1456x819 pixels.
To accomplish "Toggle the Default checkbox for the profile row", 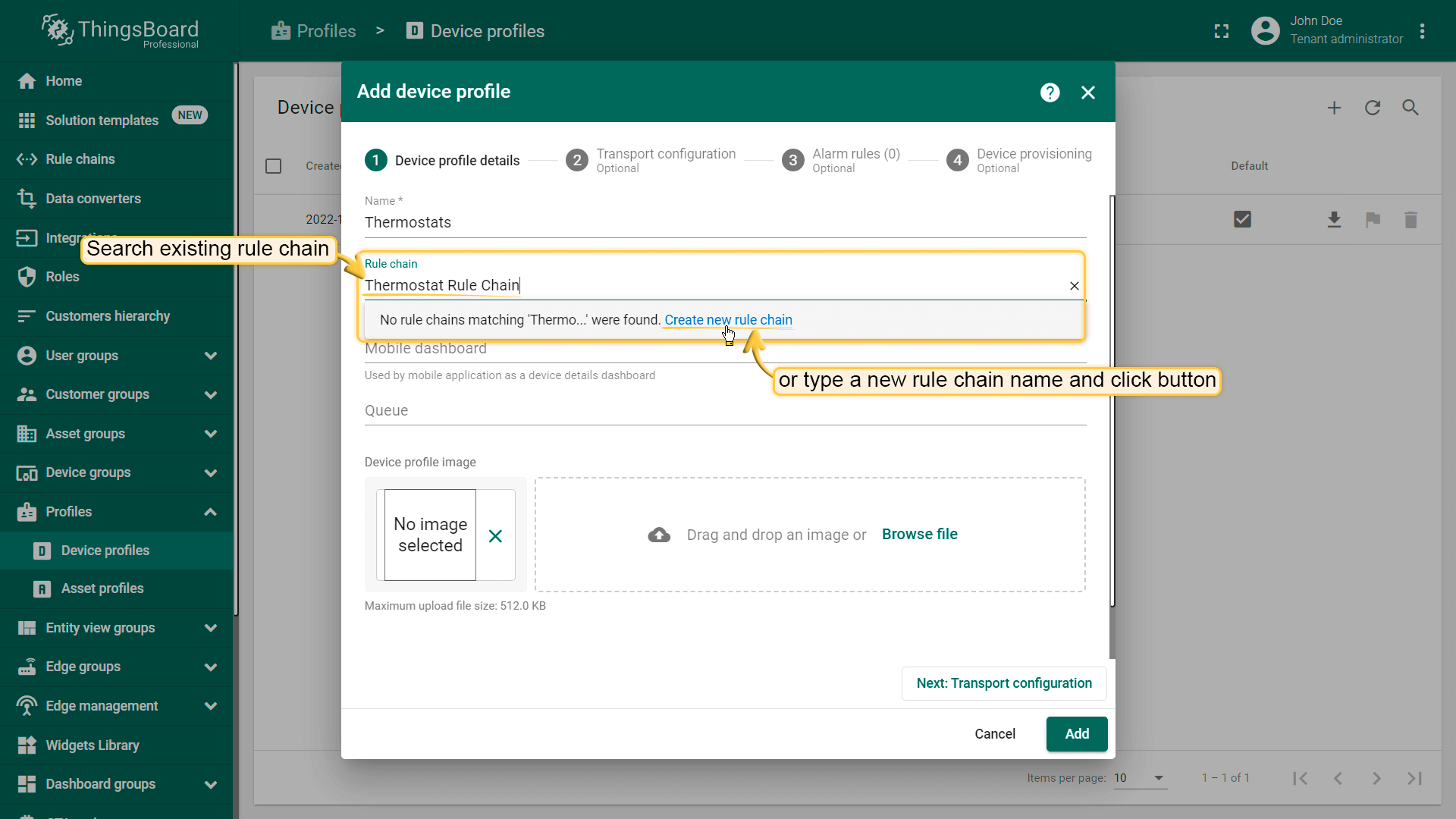I will (x=1242, y=220).
